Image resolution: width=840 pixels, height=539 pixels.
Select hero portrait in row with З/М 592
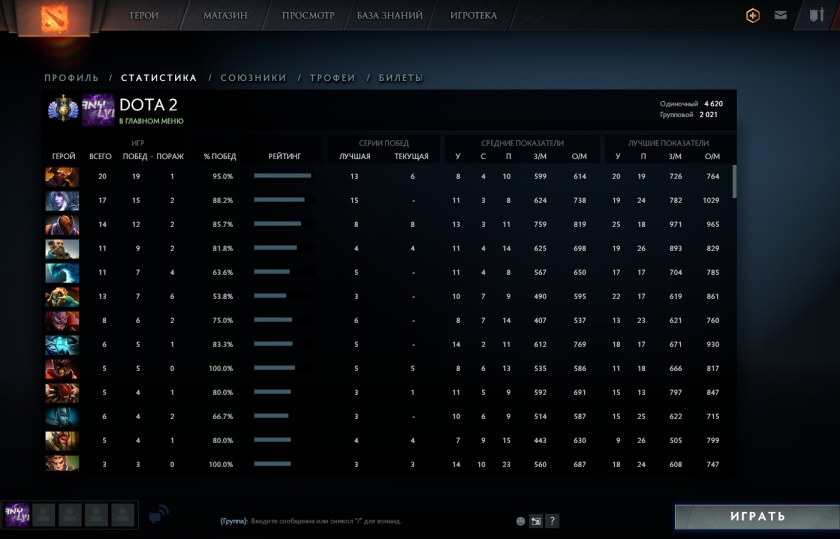click(62, 393)
